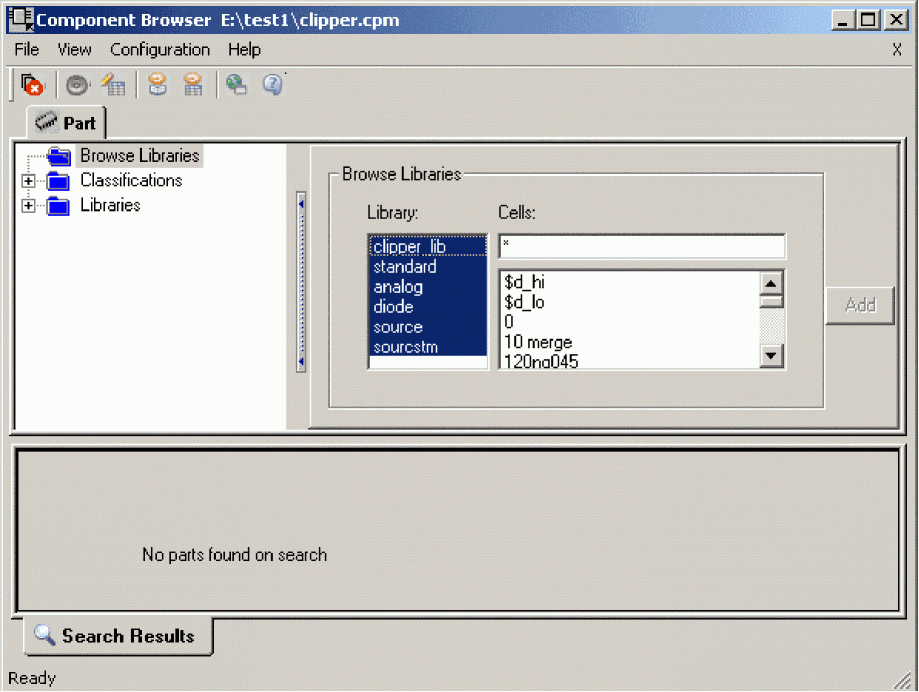Close the menu bar document with the X
The image size is (919, 692).
(x=897, y=50)
